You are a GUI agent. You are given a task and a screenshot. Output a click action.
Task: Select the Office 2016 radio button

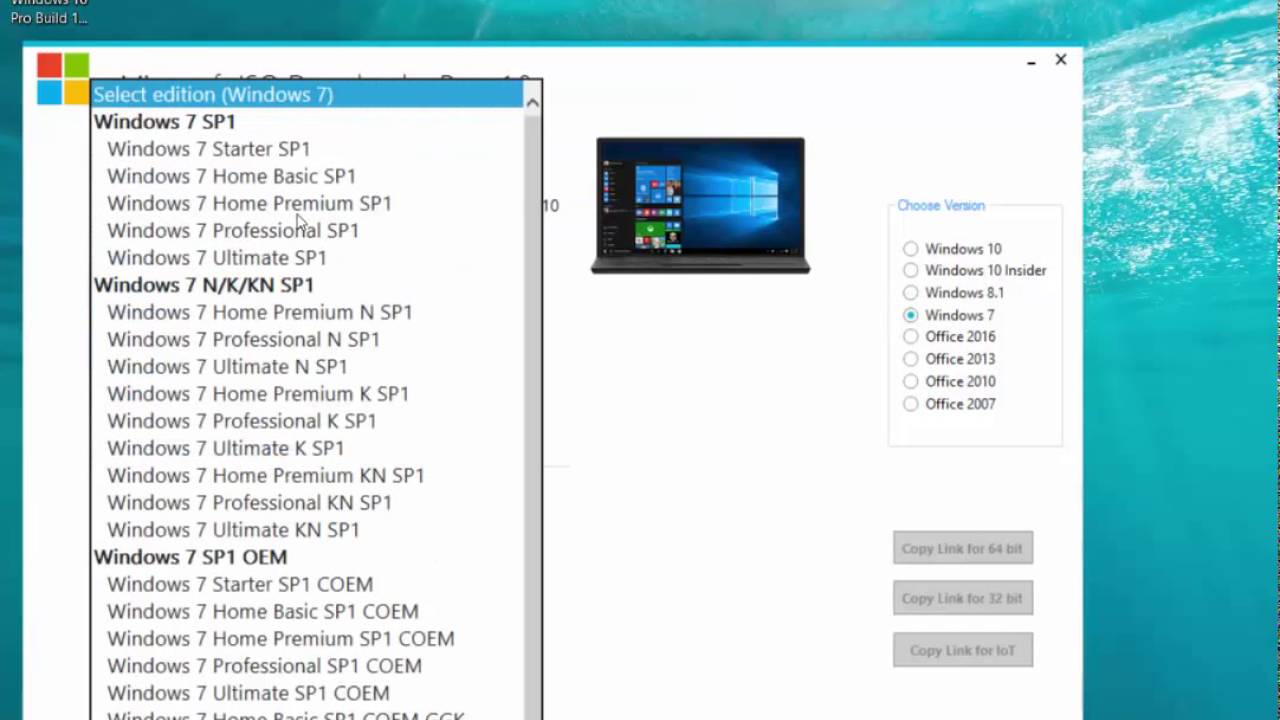(x=910, y=337)
